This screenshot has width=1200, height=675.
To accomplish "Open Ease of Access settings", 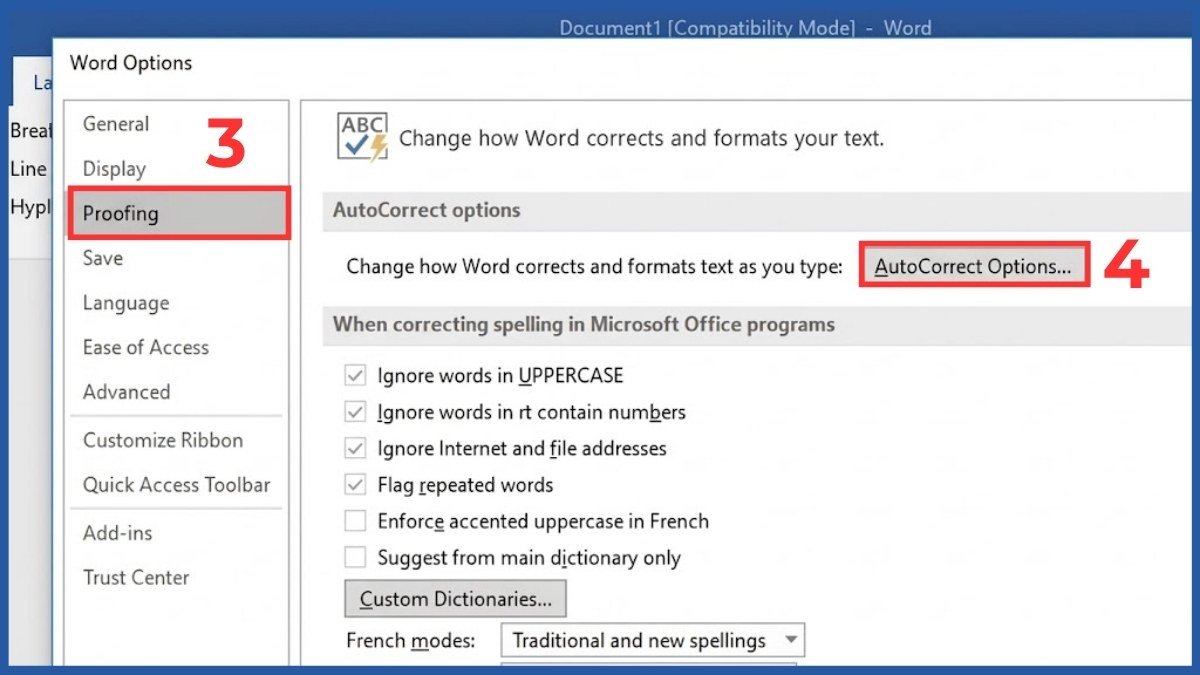I will coord(146,347).
